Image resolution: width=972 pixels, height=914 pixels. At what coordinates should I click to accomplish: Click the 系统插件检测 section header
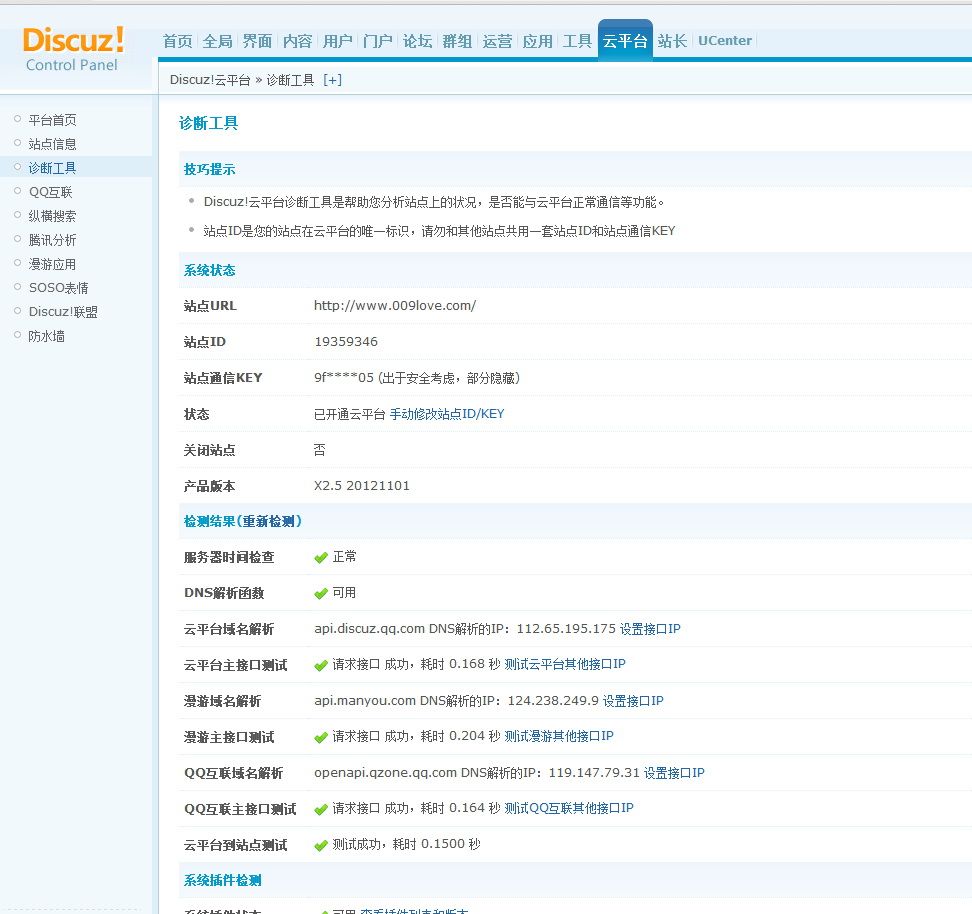(223, 881)
